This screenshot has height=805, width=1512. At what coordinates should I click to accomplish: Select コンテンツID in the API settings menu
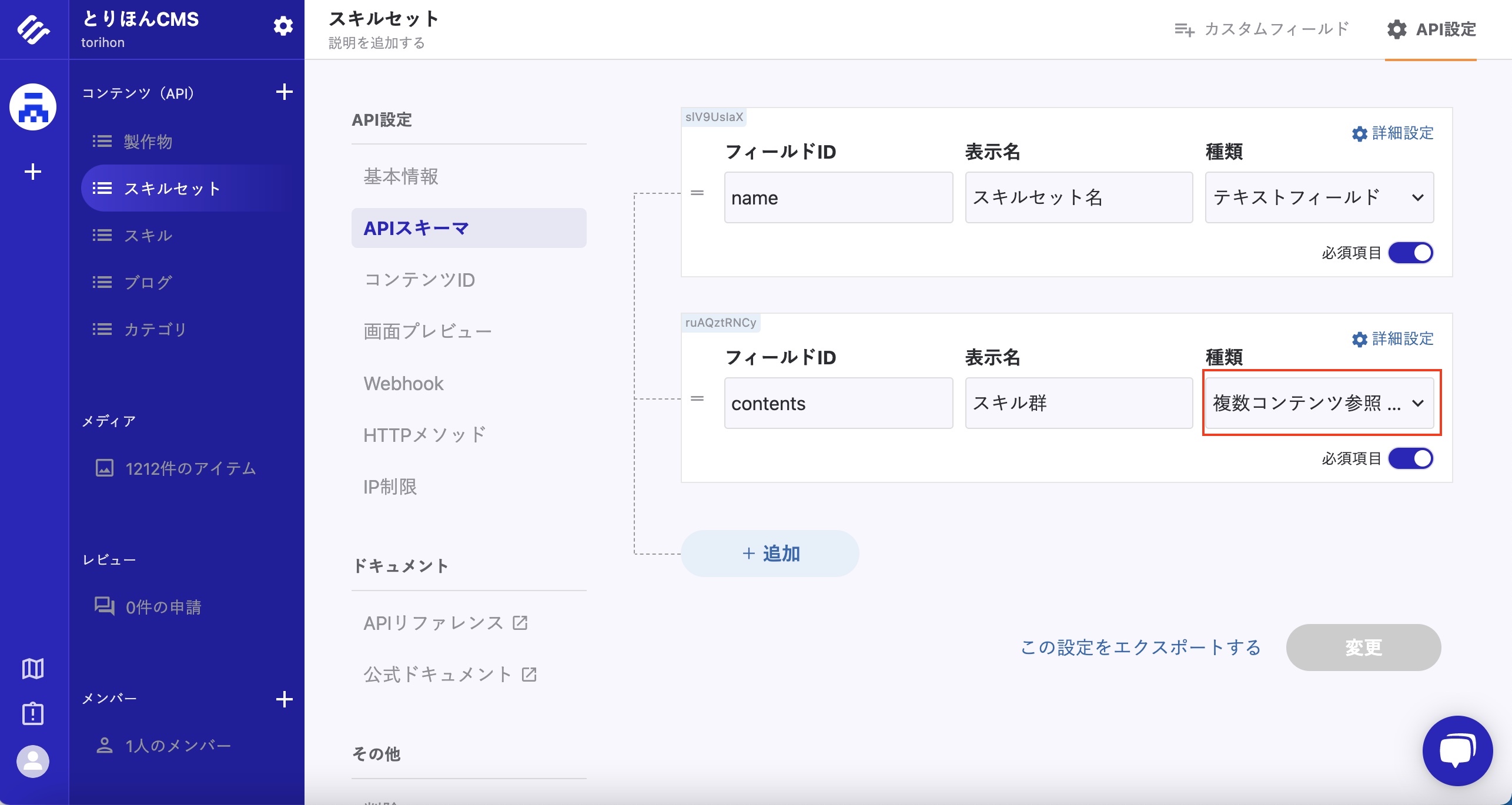tap(419, 280)
